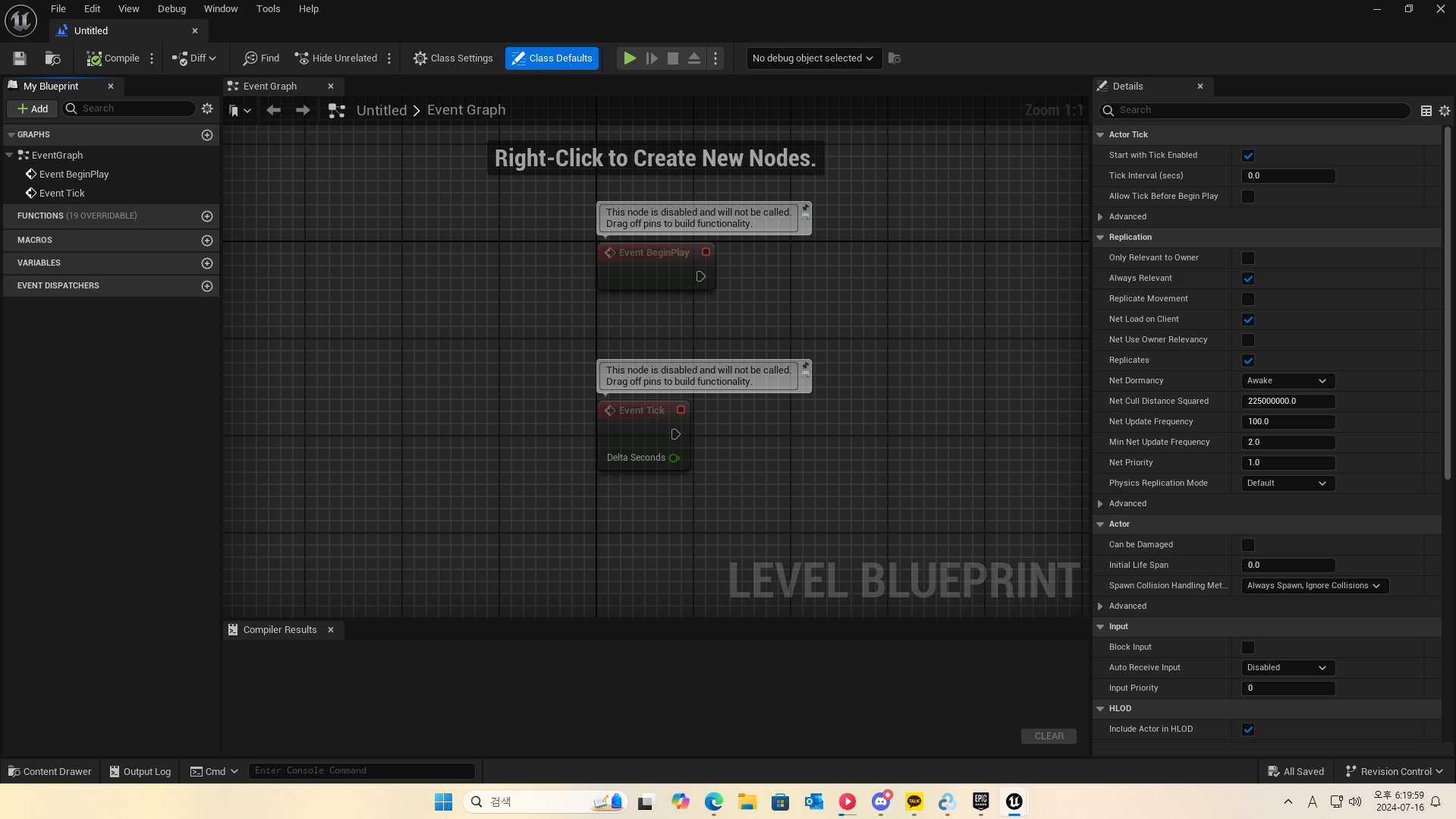
Task: Toggle Hide Unrelated nodes
Action: click(x=335, y=58)
